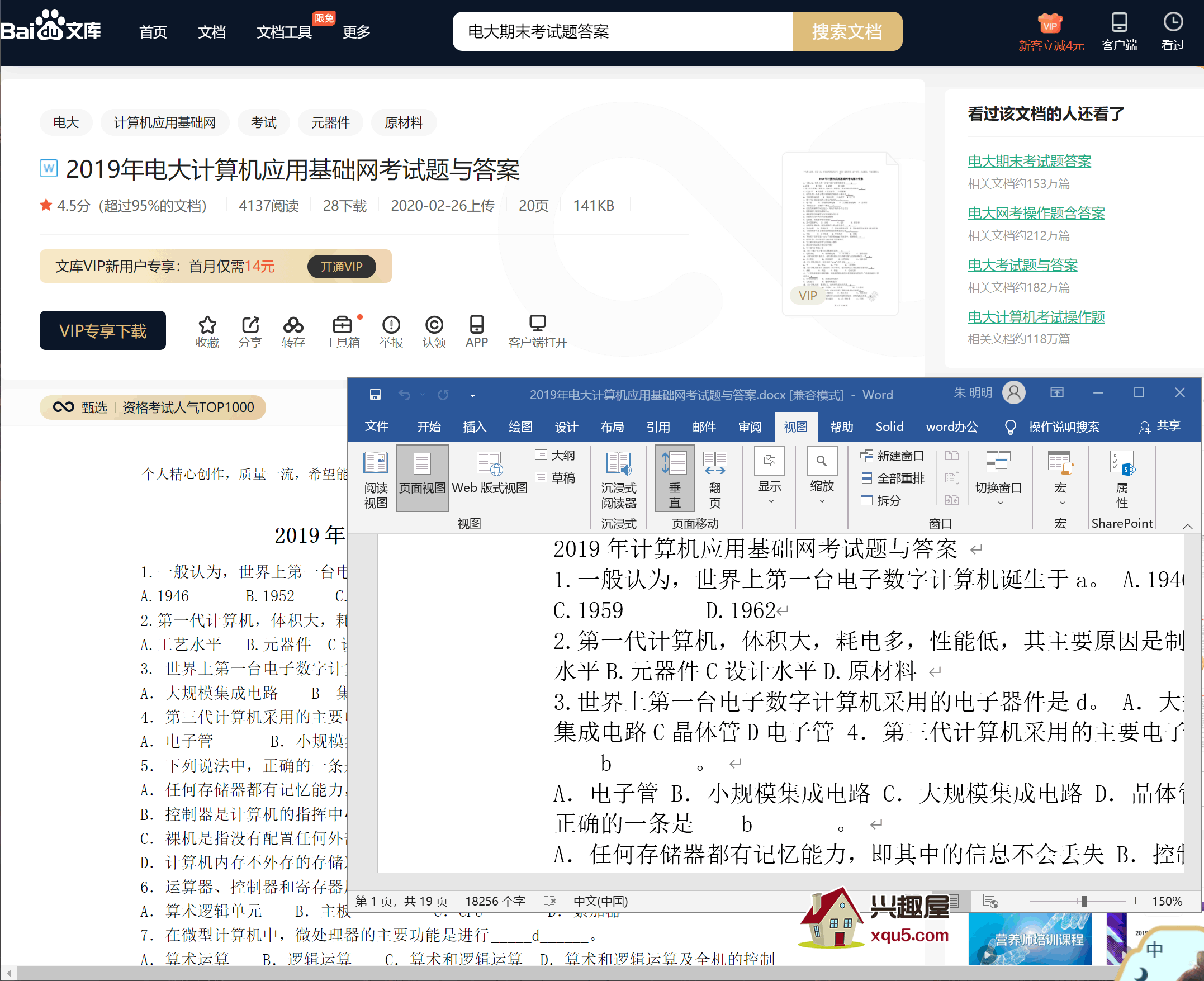This screenshot has height=981, width=1204.
Task: Switch to 审阅 ribbon tab
Action: tap(750, 426)
